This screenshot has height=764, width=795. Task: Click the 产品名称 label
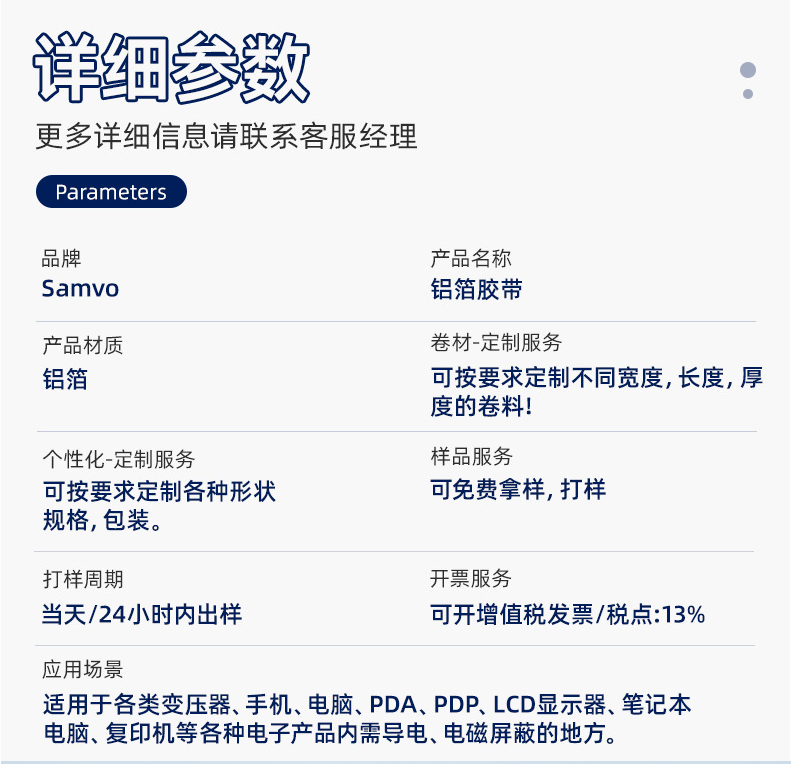[x=471, y=259]
